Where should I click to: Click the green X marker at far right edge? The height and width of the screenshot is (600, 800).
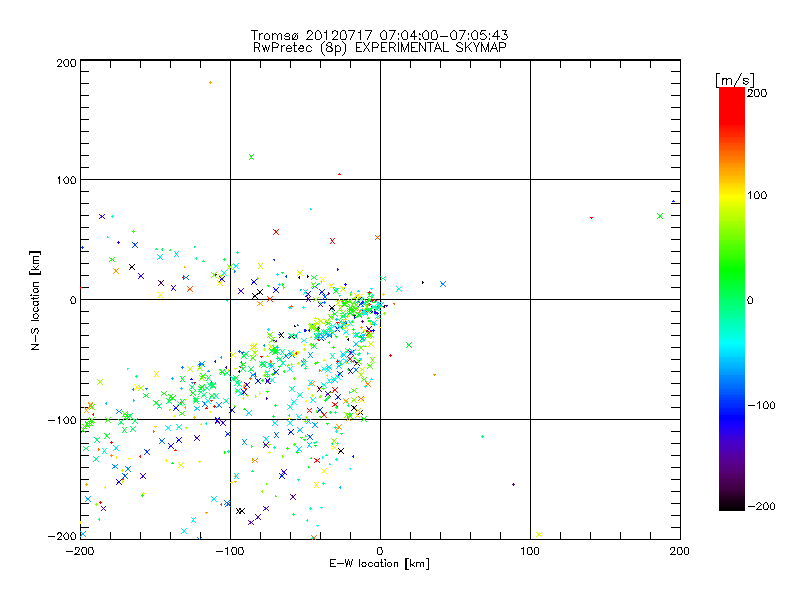(660, 216)
